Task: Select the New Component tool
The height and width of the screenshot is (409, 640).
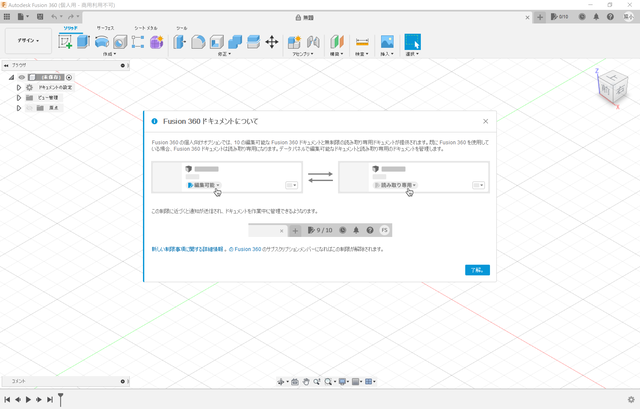Action: click(294, 42)
